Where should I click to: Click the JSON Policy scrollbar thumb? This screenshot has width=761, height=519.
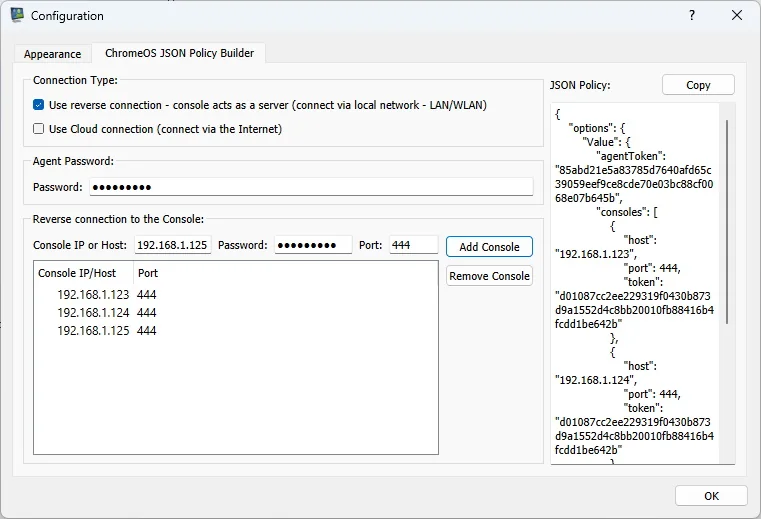click(x=727, y=221)
